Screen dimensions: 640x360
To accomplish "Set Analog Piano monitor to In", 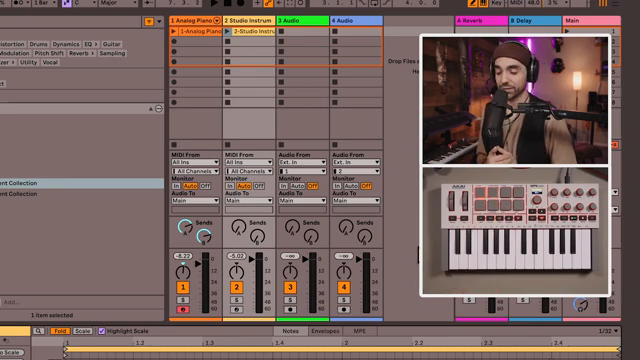I will coord(176,186).
